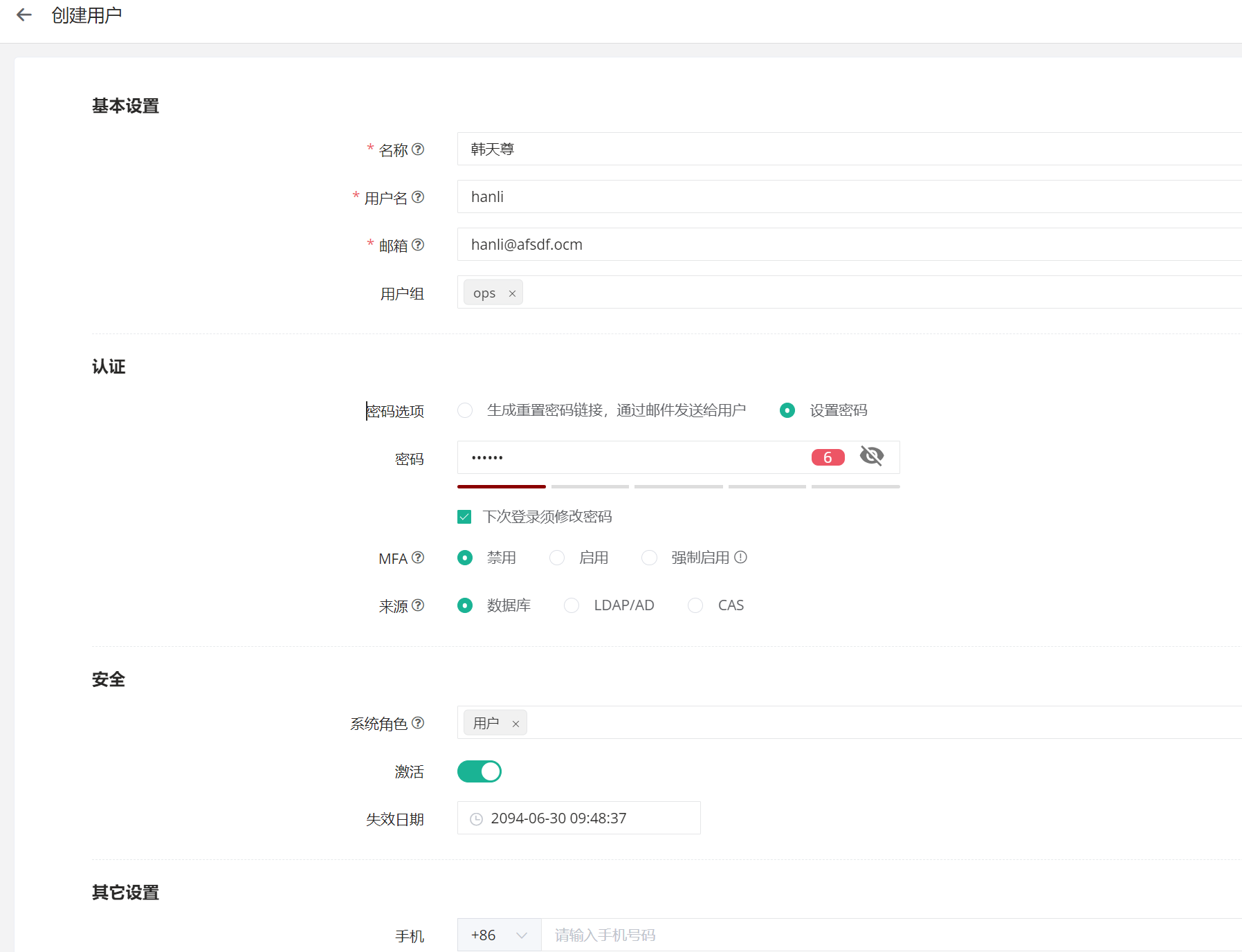The image size is (1242, 952).
Task: Click the 手机 phone number input field
Action: [x=830, y=935]
